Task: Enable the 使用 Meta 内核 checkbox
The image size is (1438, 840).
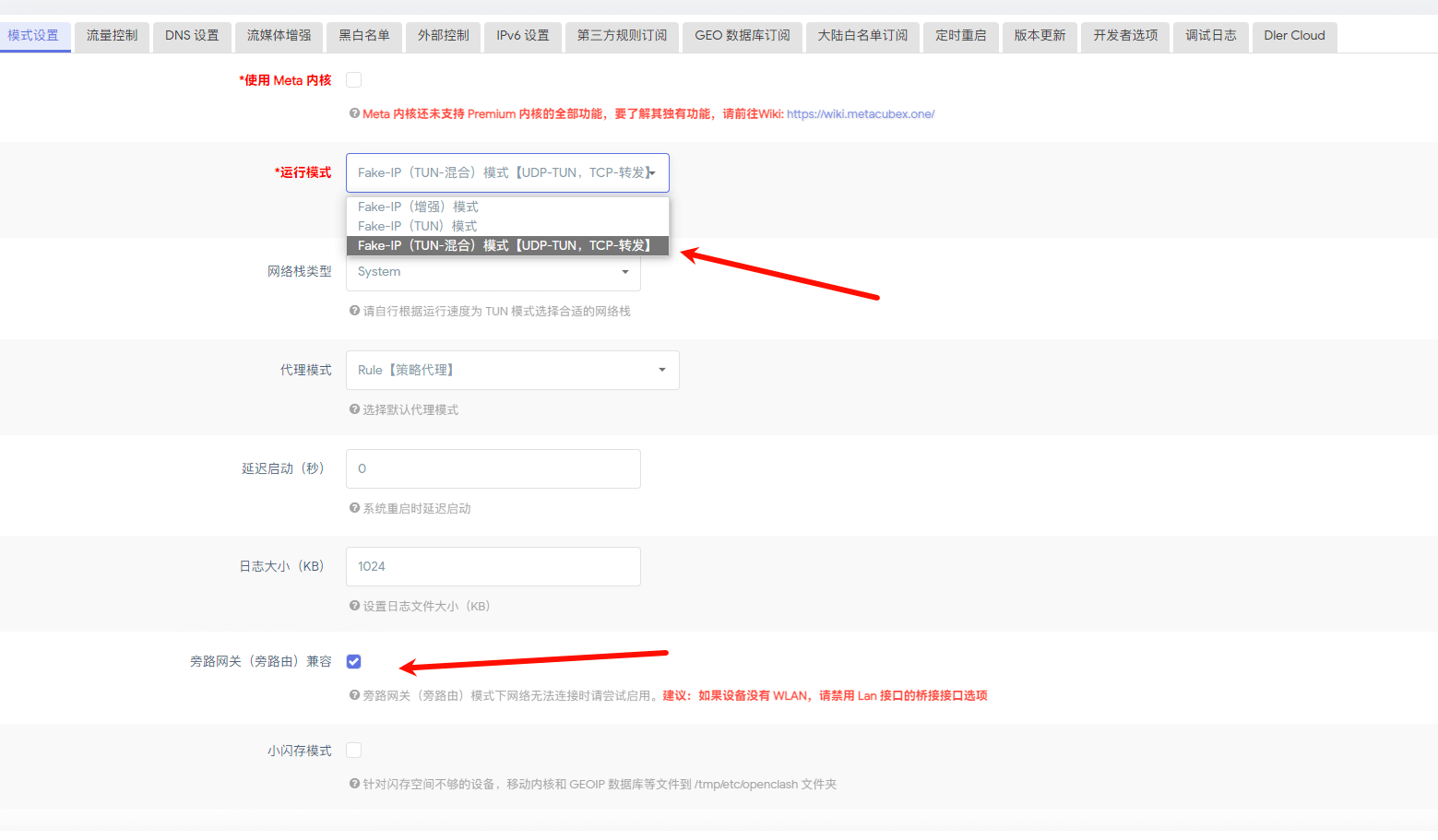Action: tap(353, 80)
